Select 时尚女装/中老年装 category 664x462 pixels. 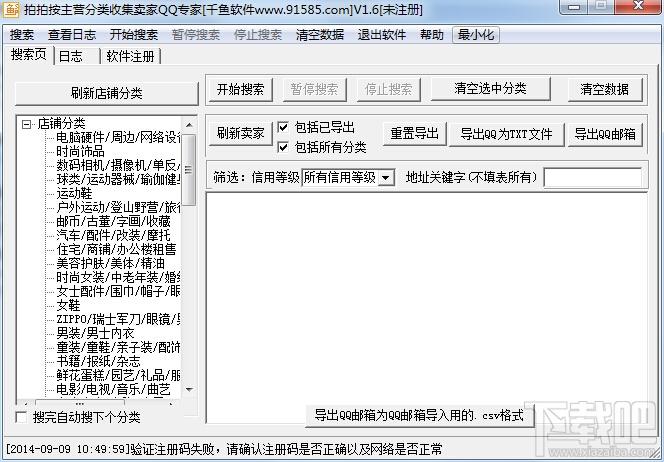tap(118, 277)
